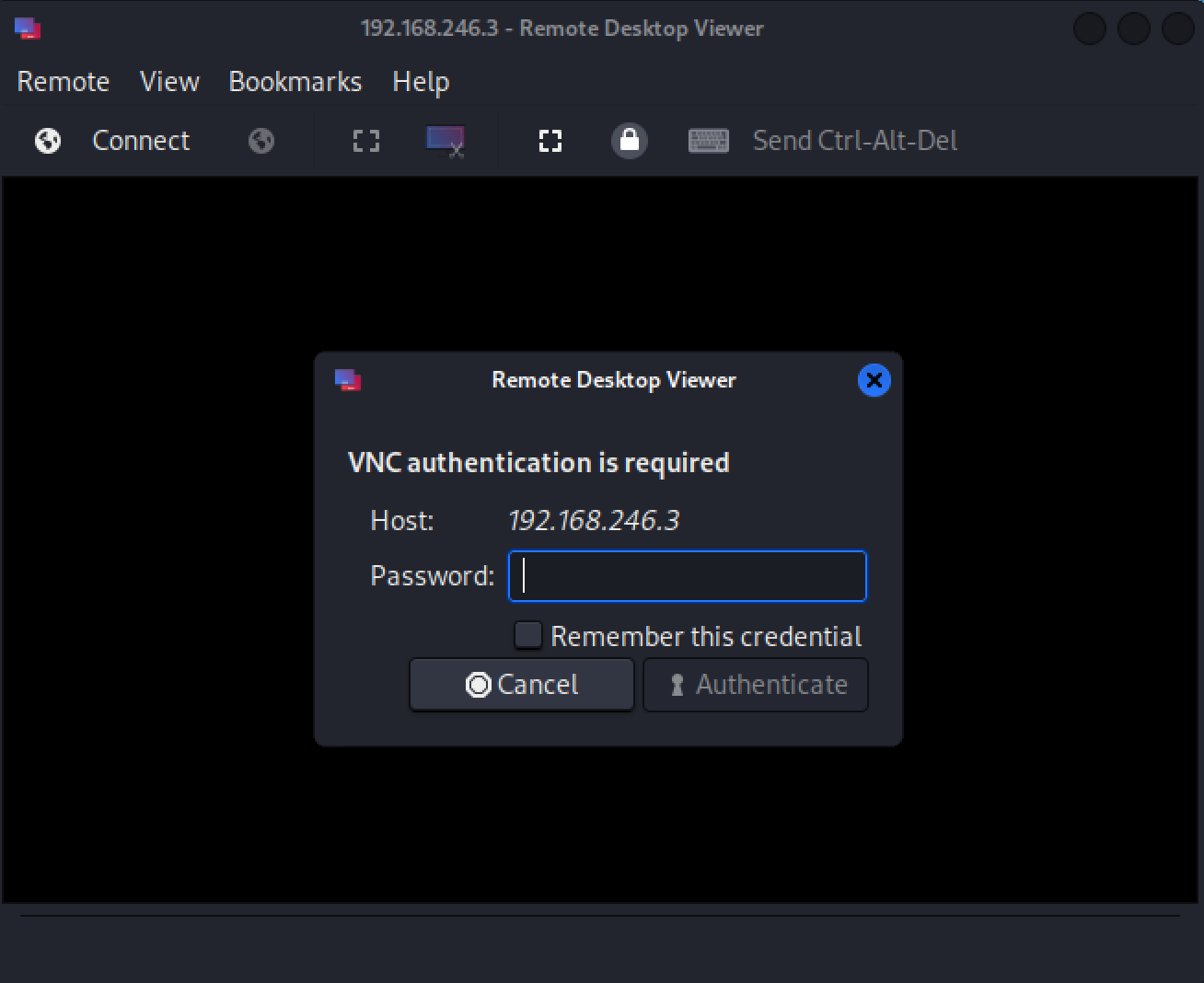Open the Remote menu
The height and width of the screenshot is (983, 1204).
64,82
